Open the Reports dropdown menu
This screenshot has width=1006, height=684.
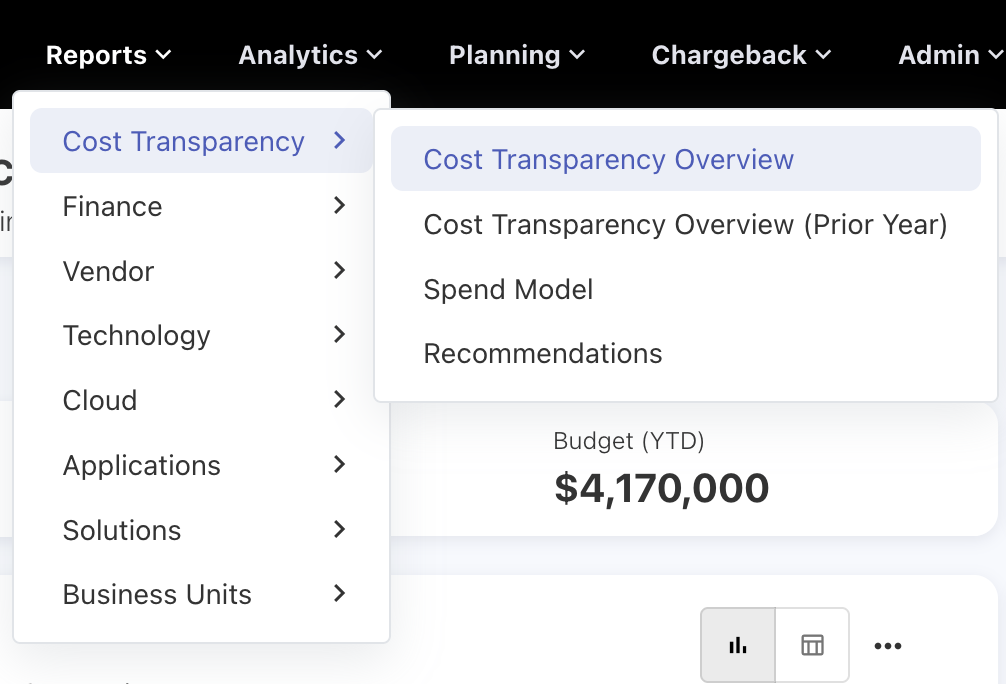pos(108,55)
